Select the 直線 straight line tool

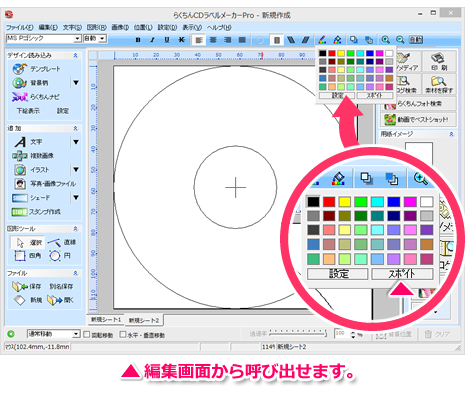tap(62, 242)
